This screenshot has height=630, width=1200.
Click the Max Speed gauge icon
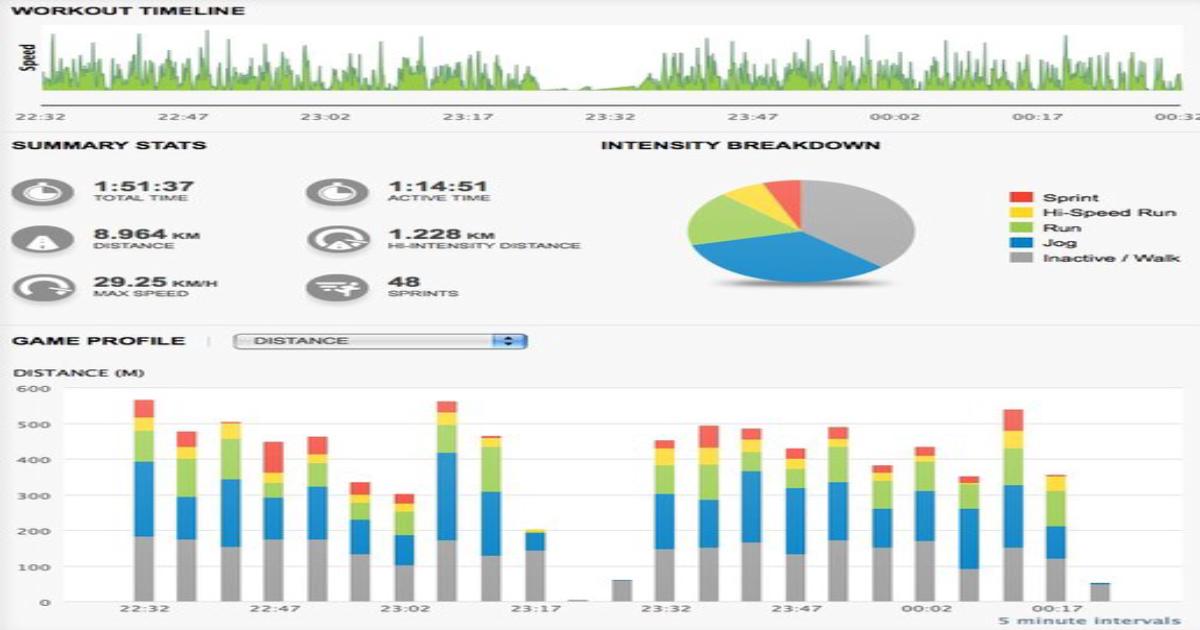click(x=43, y=288)
